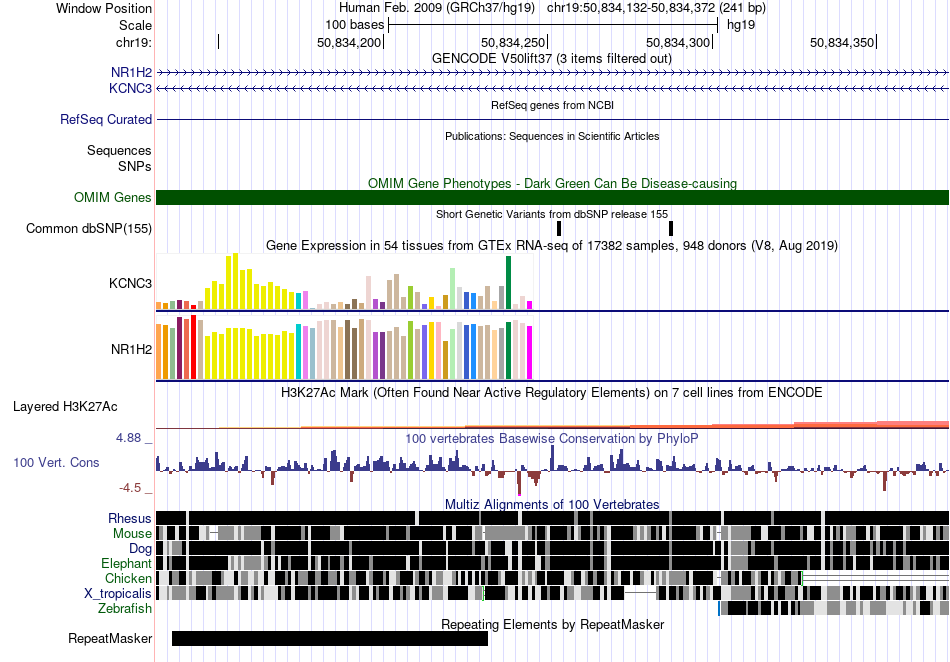Click the OMIM Gene Phenotypes track title
This screenshot has height=662, width=950.
[553, 184]
